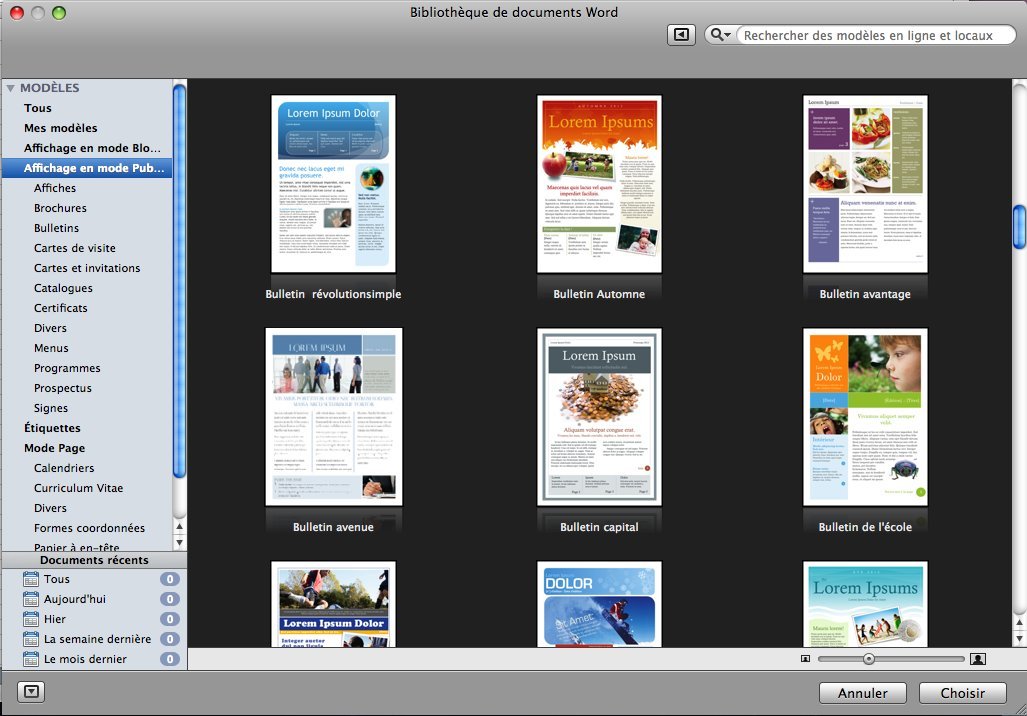The image size is (1027, 716).
Task: Open the Calendriers subcategory
Action: [64, 468]
